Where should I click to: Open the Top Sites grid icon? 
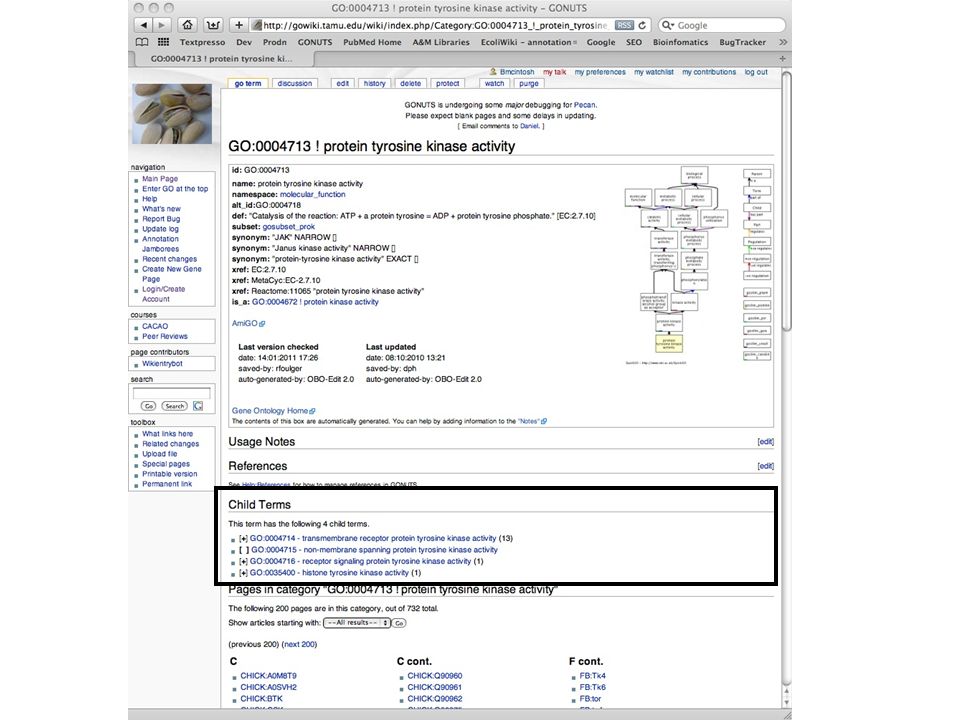click(x=163, y=42)
